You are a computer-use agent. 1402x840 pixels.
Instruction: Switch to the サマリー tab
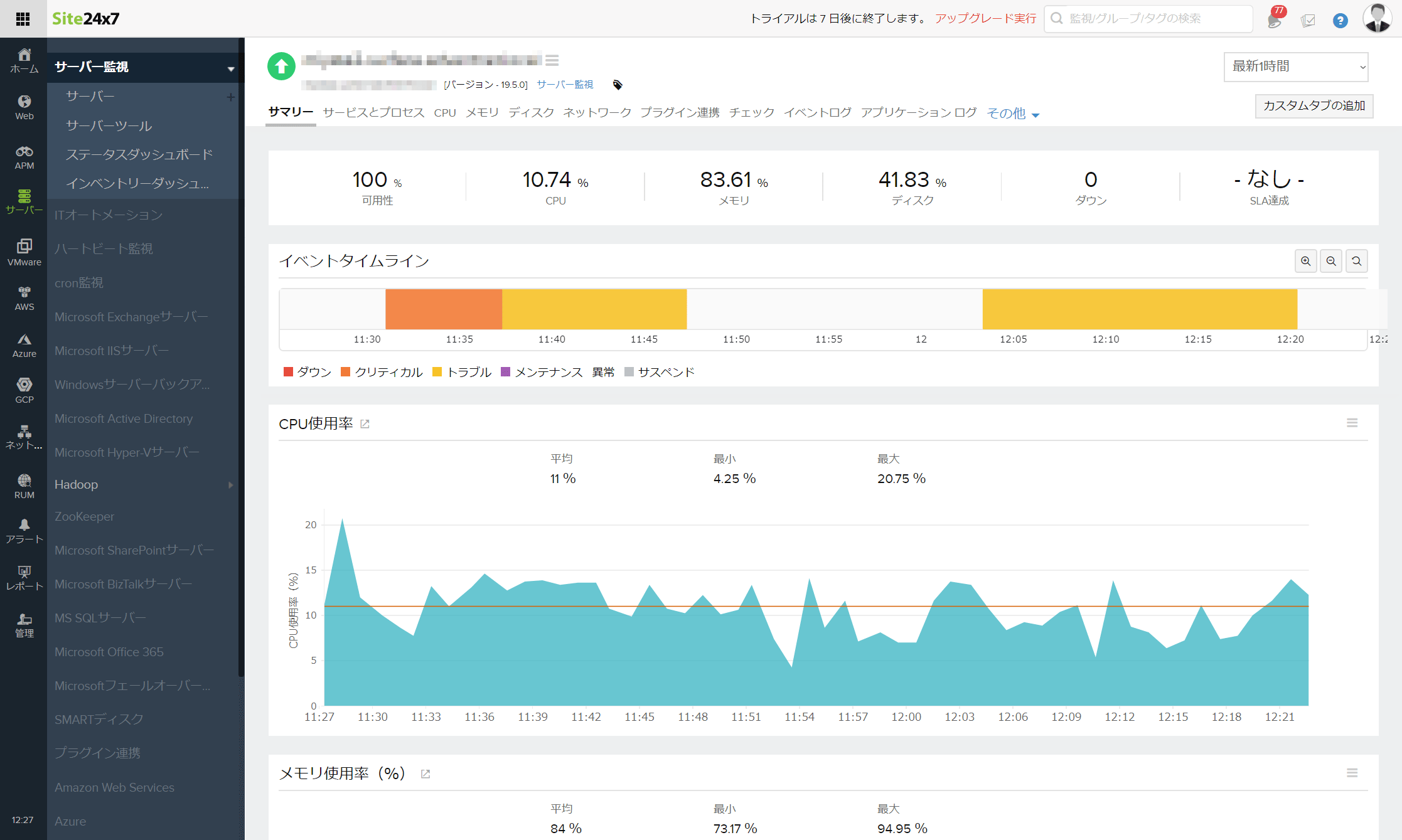(291, 112)
